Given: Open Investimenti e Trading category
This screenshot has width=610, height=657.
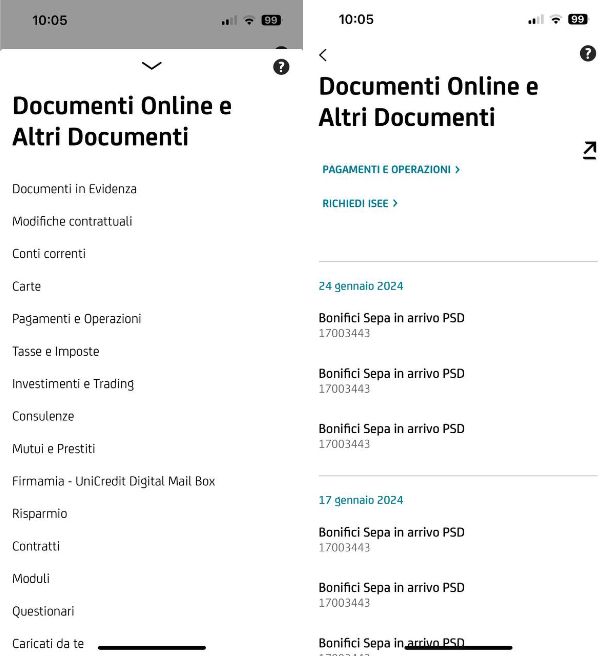Looking at the screenshot, I should pos(73,384).
